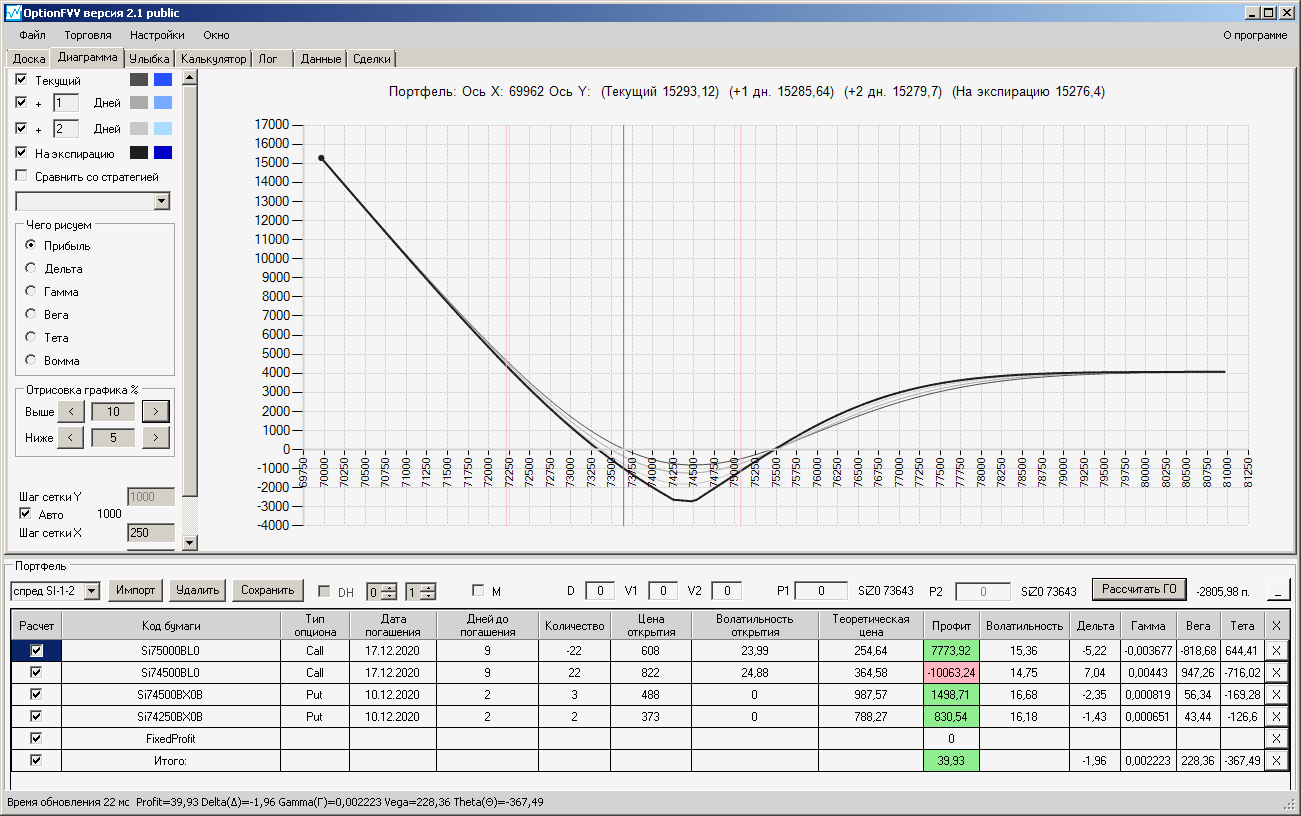
Task: Toggle the +1 Дней curve checkbox
Action: (21, 102)
